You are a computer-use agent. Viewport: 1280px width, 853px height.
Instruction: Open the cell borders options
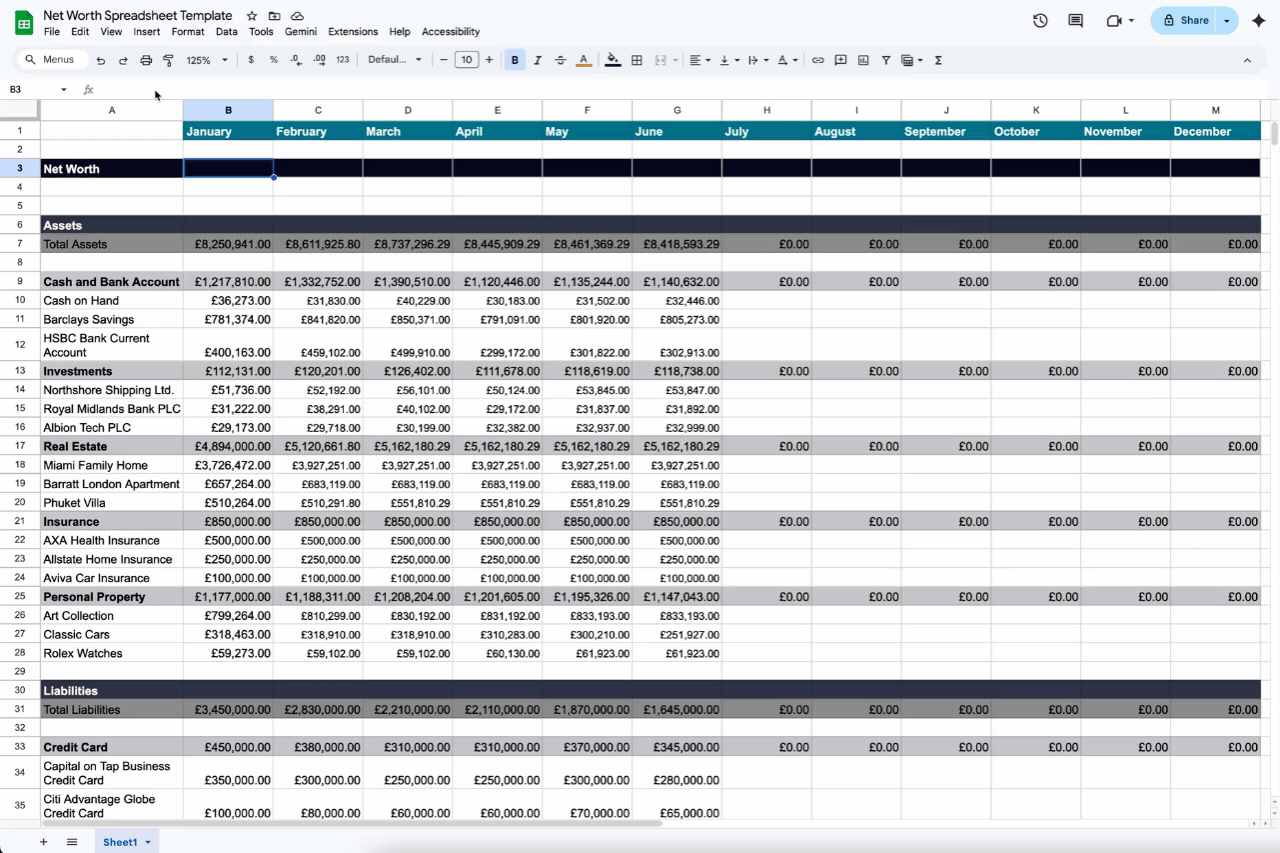click(637, 60)
